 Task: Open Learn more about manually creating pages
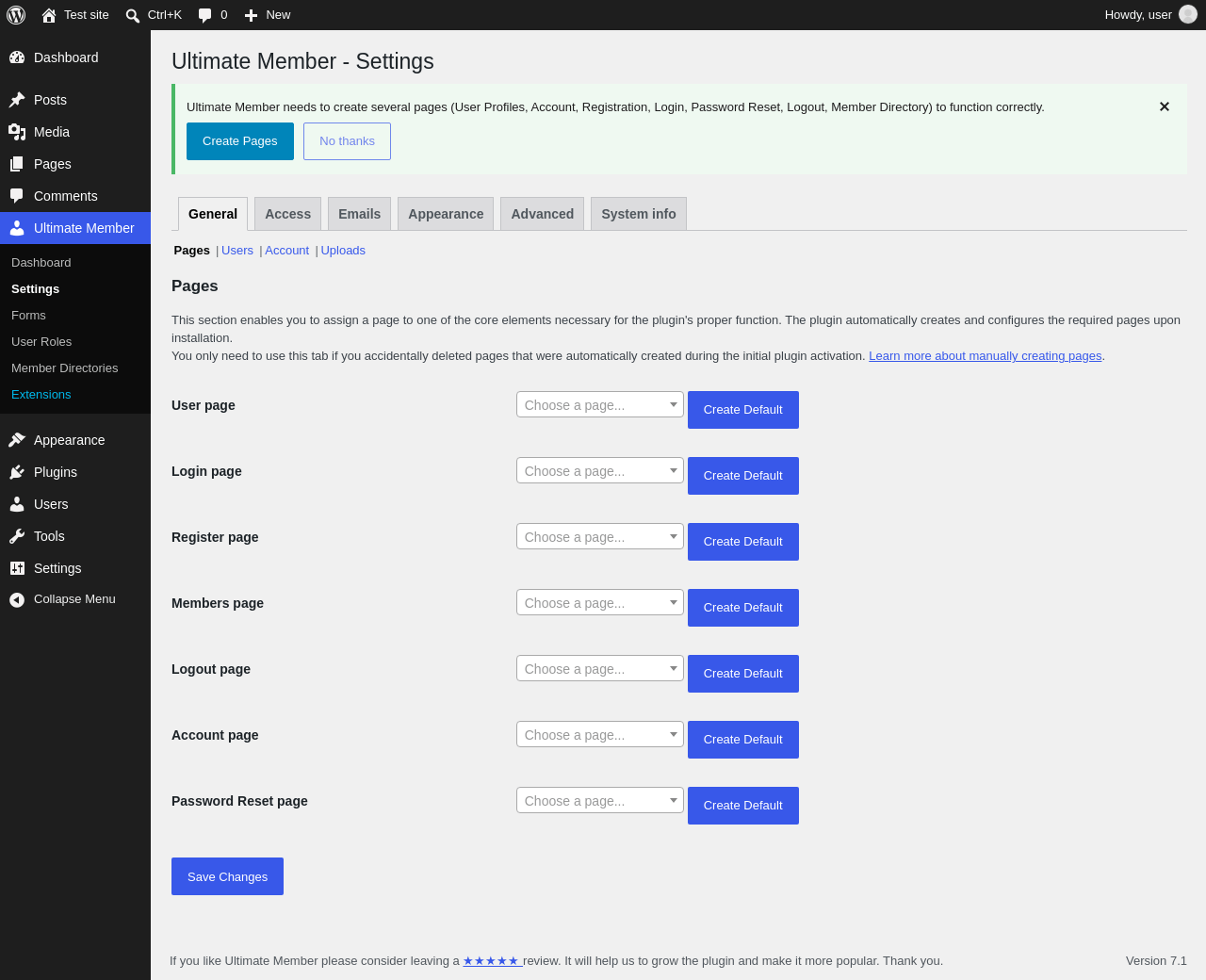pyautogui.click(x=985, y=356)
